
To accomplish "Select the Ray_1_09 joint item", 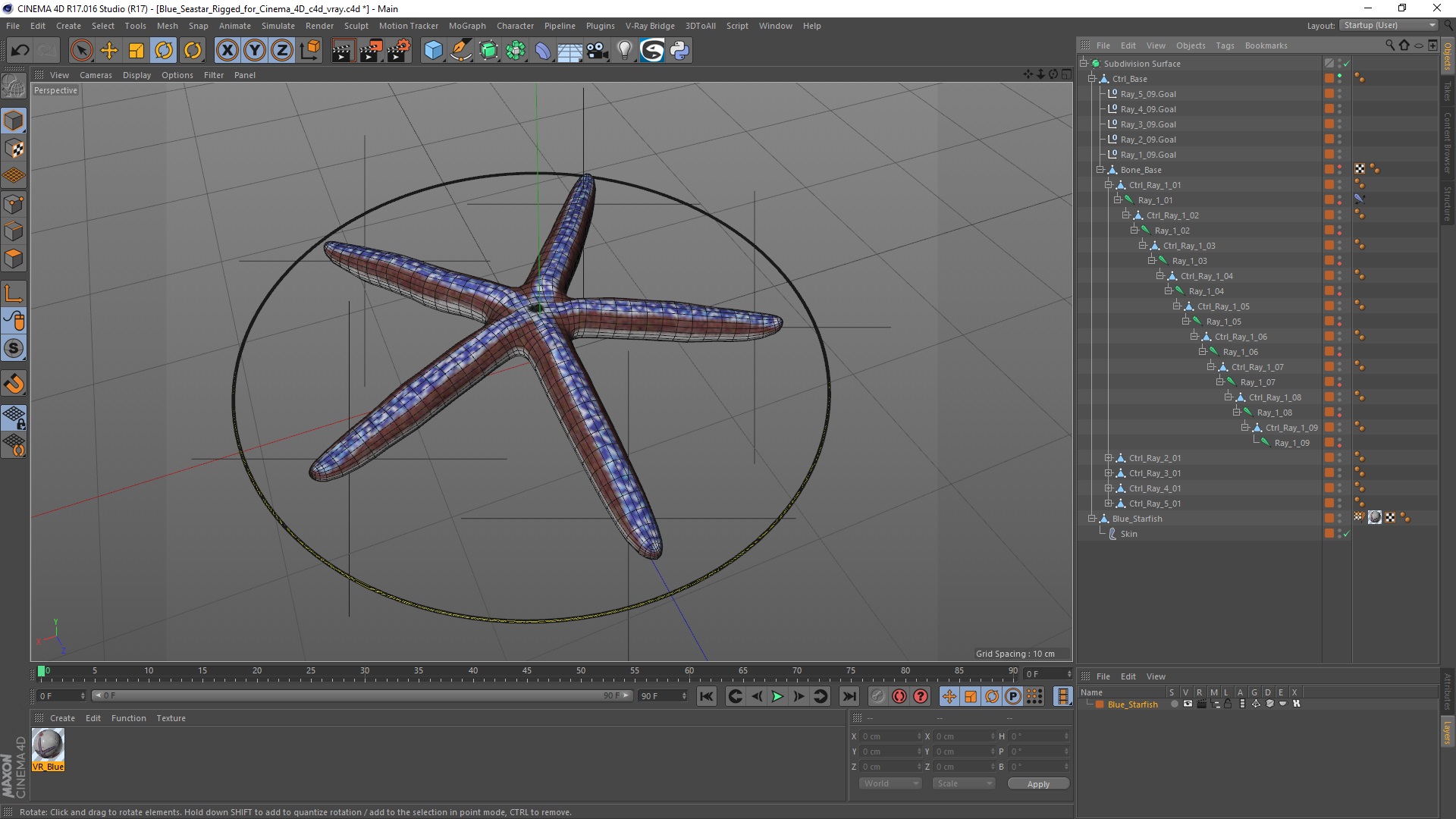I will click(1291, 443).
